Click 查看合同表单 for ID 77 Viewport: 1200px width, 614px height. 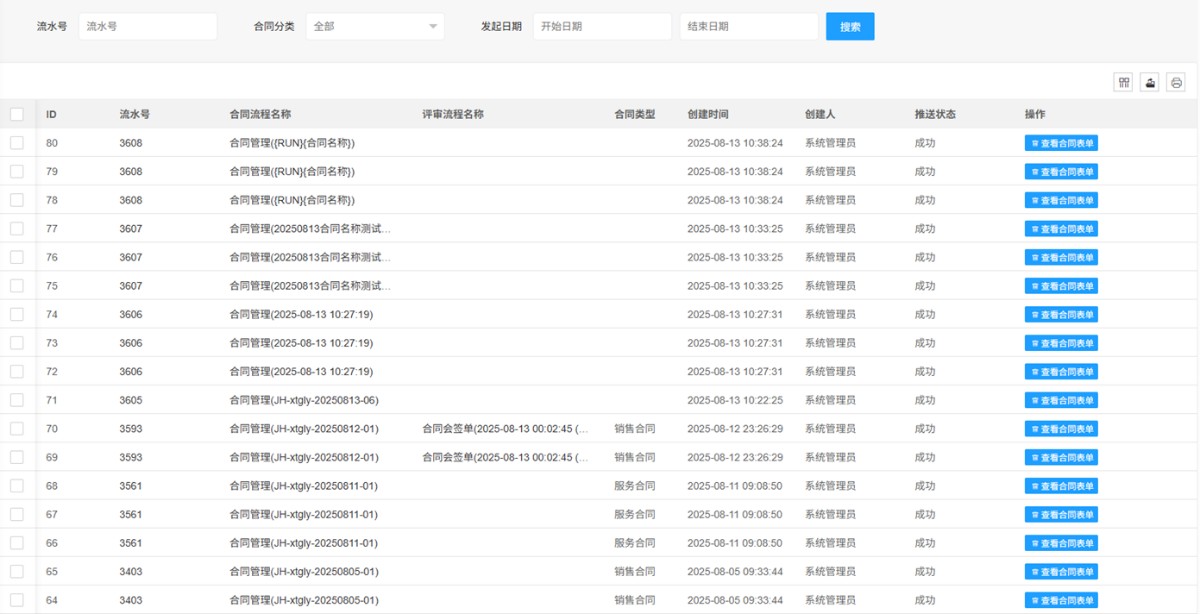coord(1061,229)
